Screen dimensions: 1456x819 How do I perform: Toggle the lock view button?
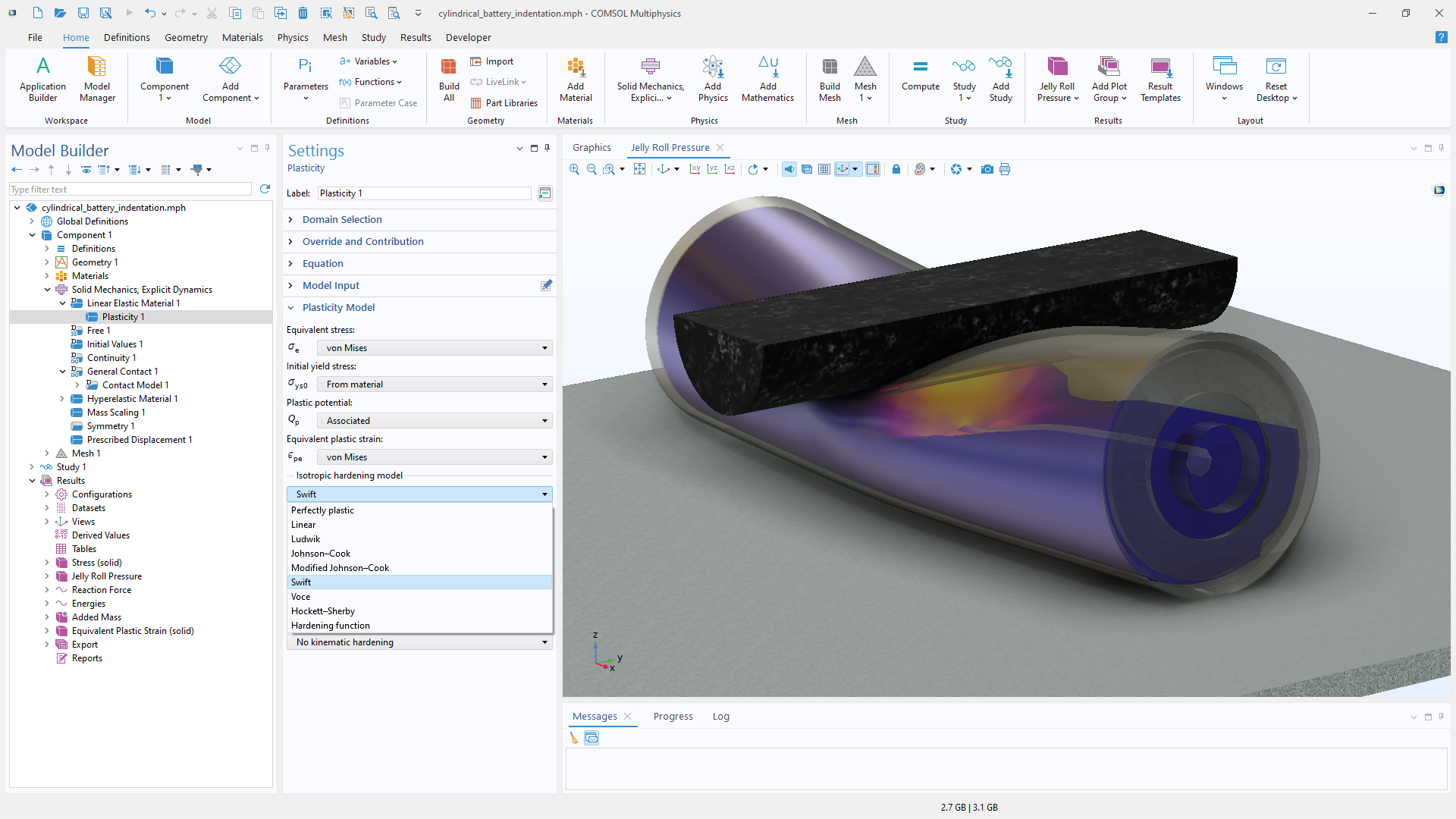click(x=896, y=169)
